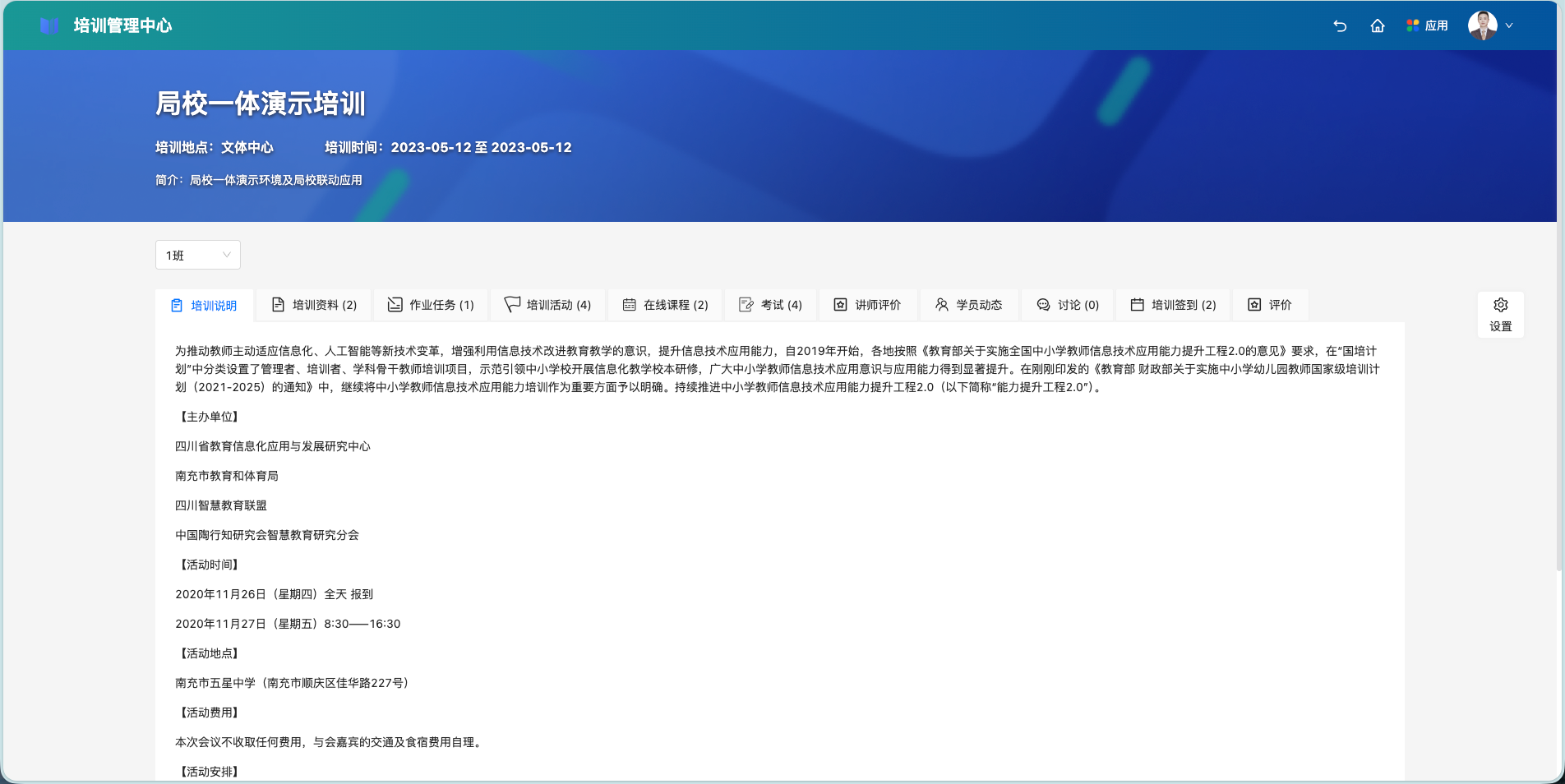Switch to 考试 (4) tab

click(770, 305)
